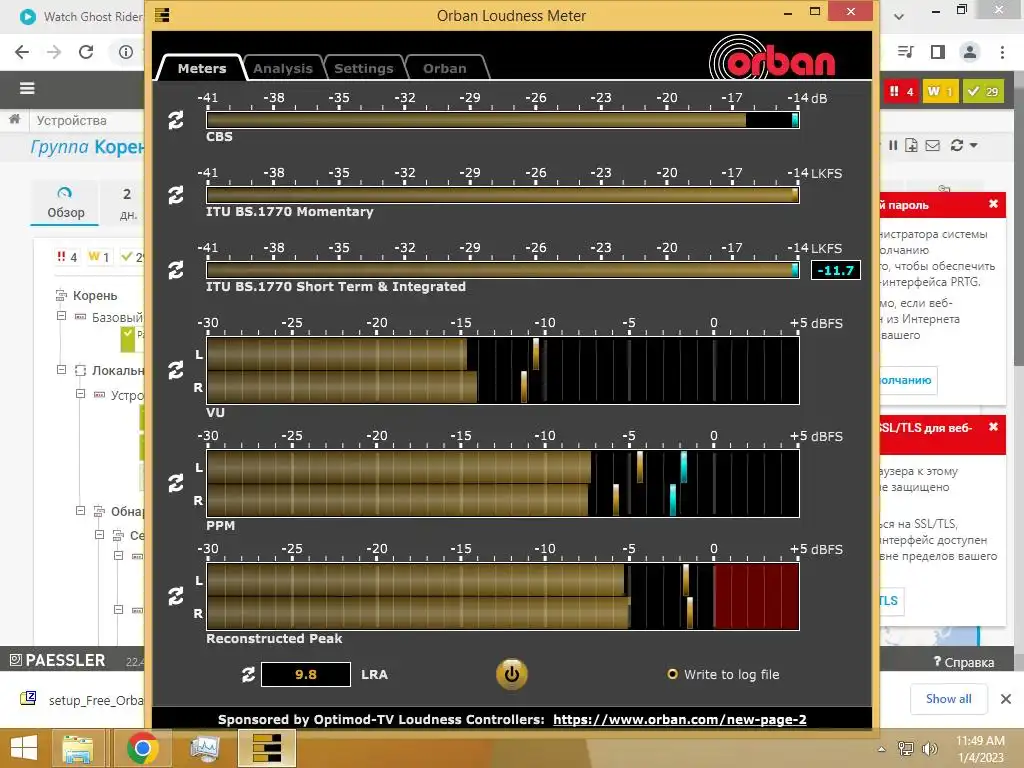Open the Orban tab
1024x768 pixels.
(x=445, y=69)
